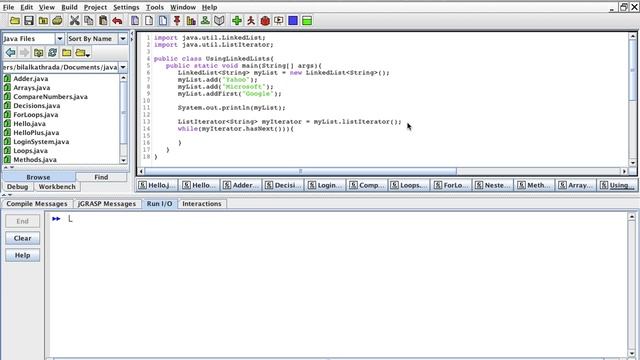The image size is (640, 360).
Task: Click the green plus Compile icon
Action: coord(237,21)
